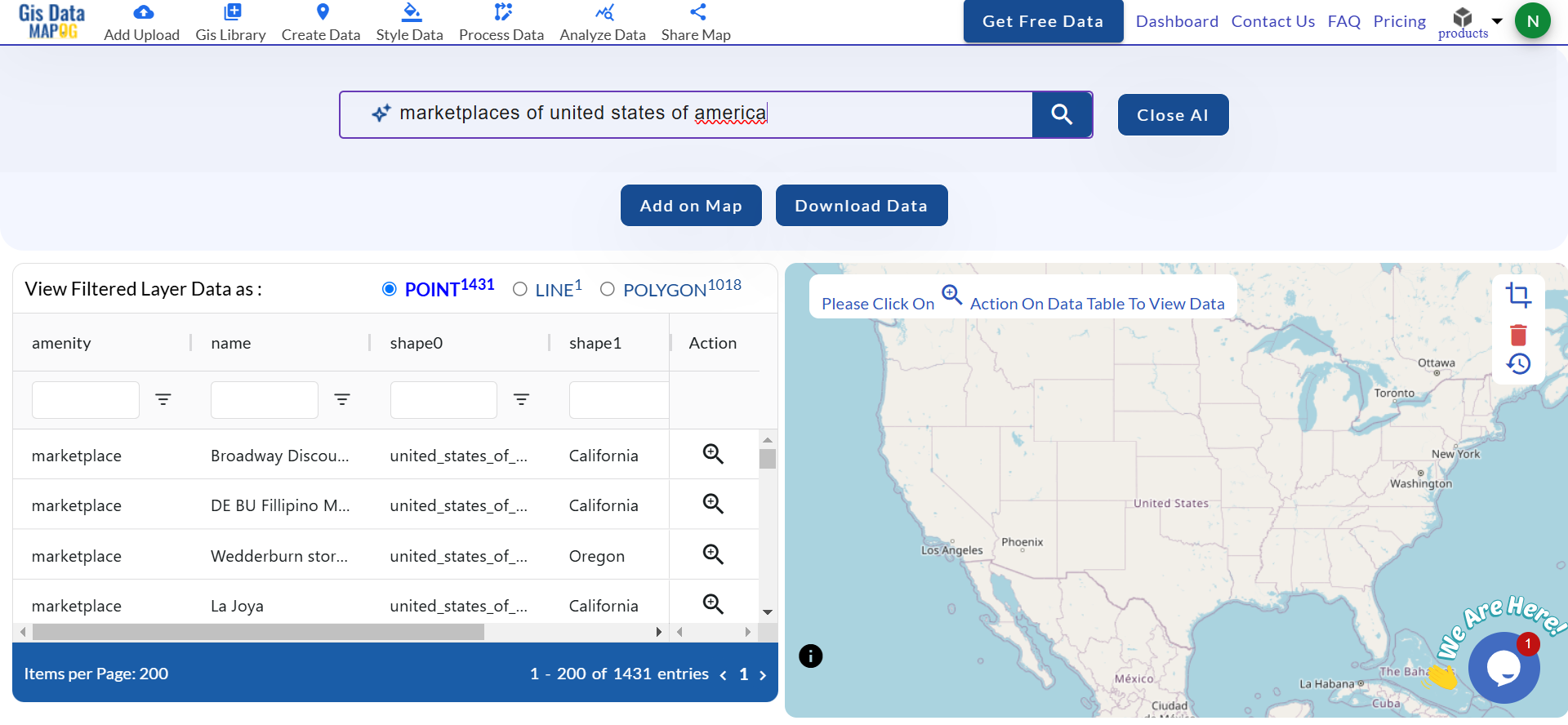1568x725 pixels.
Task: Open the name column filter options
Action: click(x=342, y=400)
